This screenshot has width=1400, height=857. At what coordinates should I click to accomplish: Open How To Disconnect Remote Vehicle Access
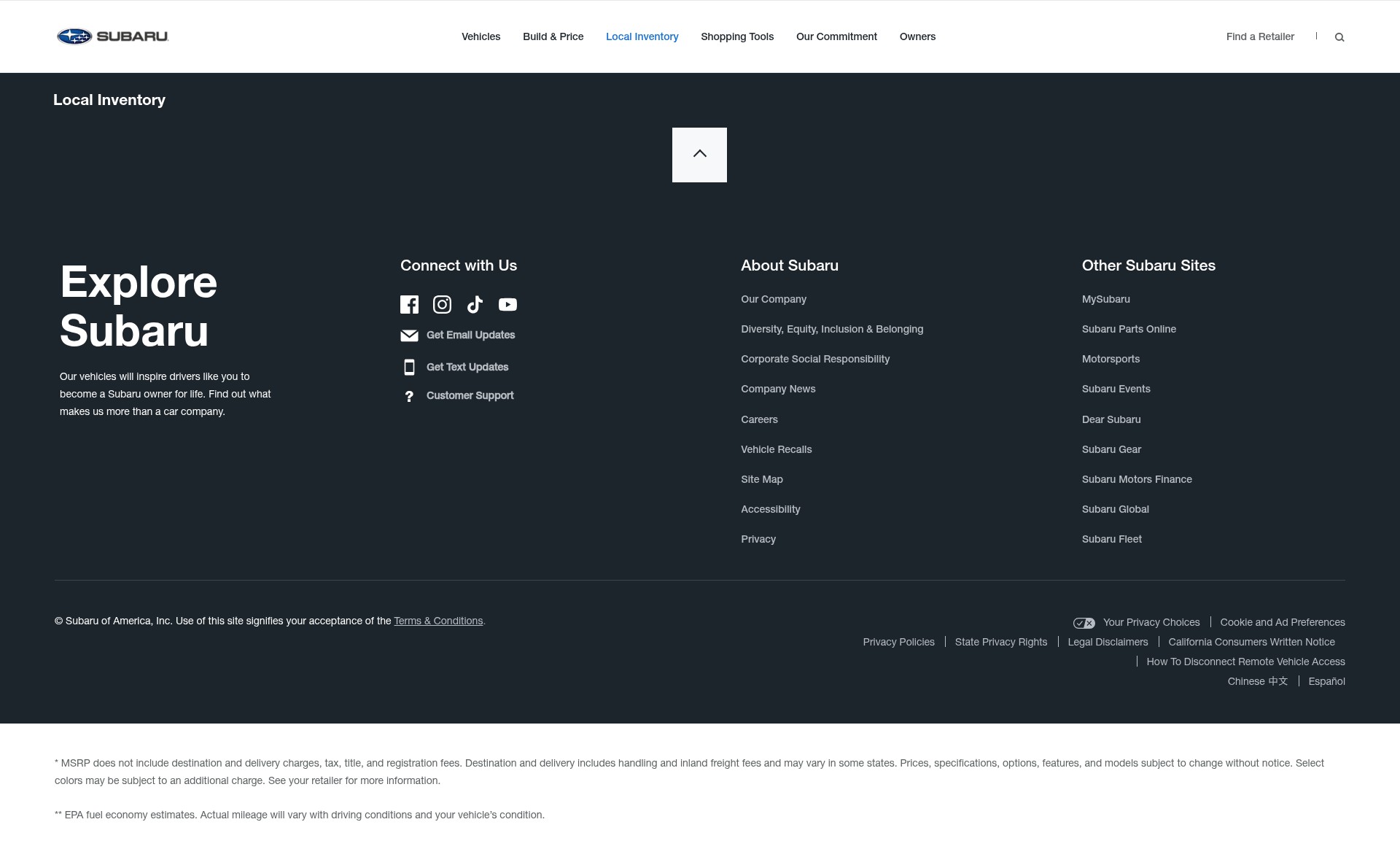pos(1245,662)
